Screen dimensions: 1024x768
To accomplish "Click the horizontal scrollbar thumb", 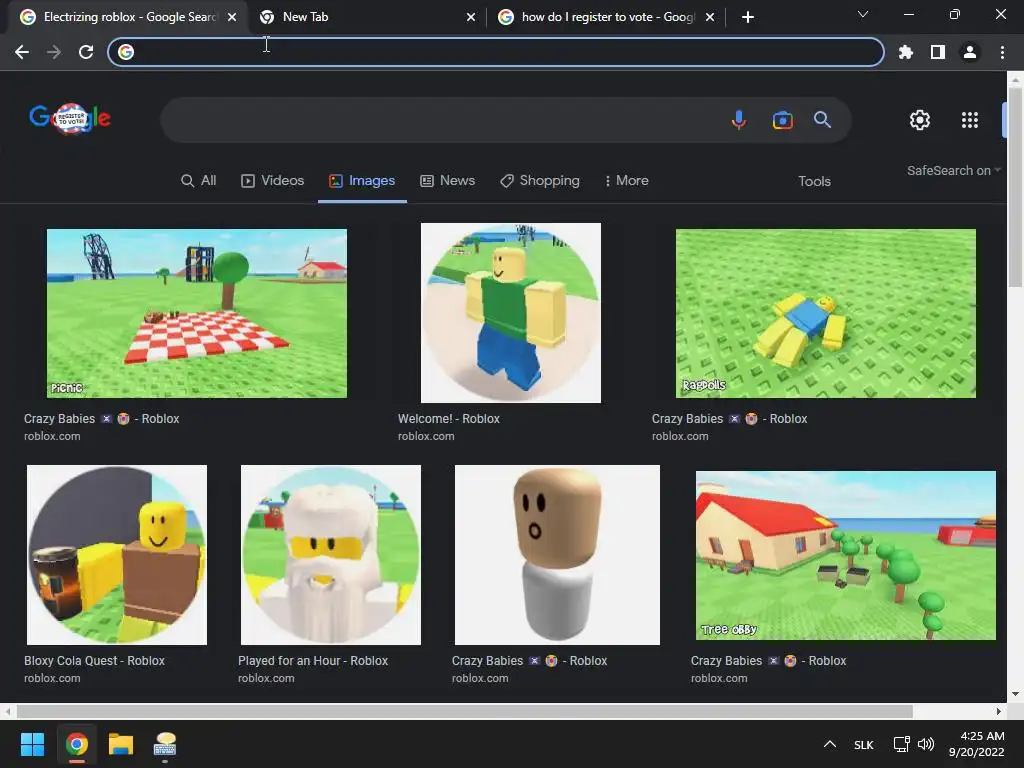I will pyautogui.click(x=464, y=711).
